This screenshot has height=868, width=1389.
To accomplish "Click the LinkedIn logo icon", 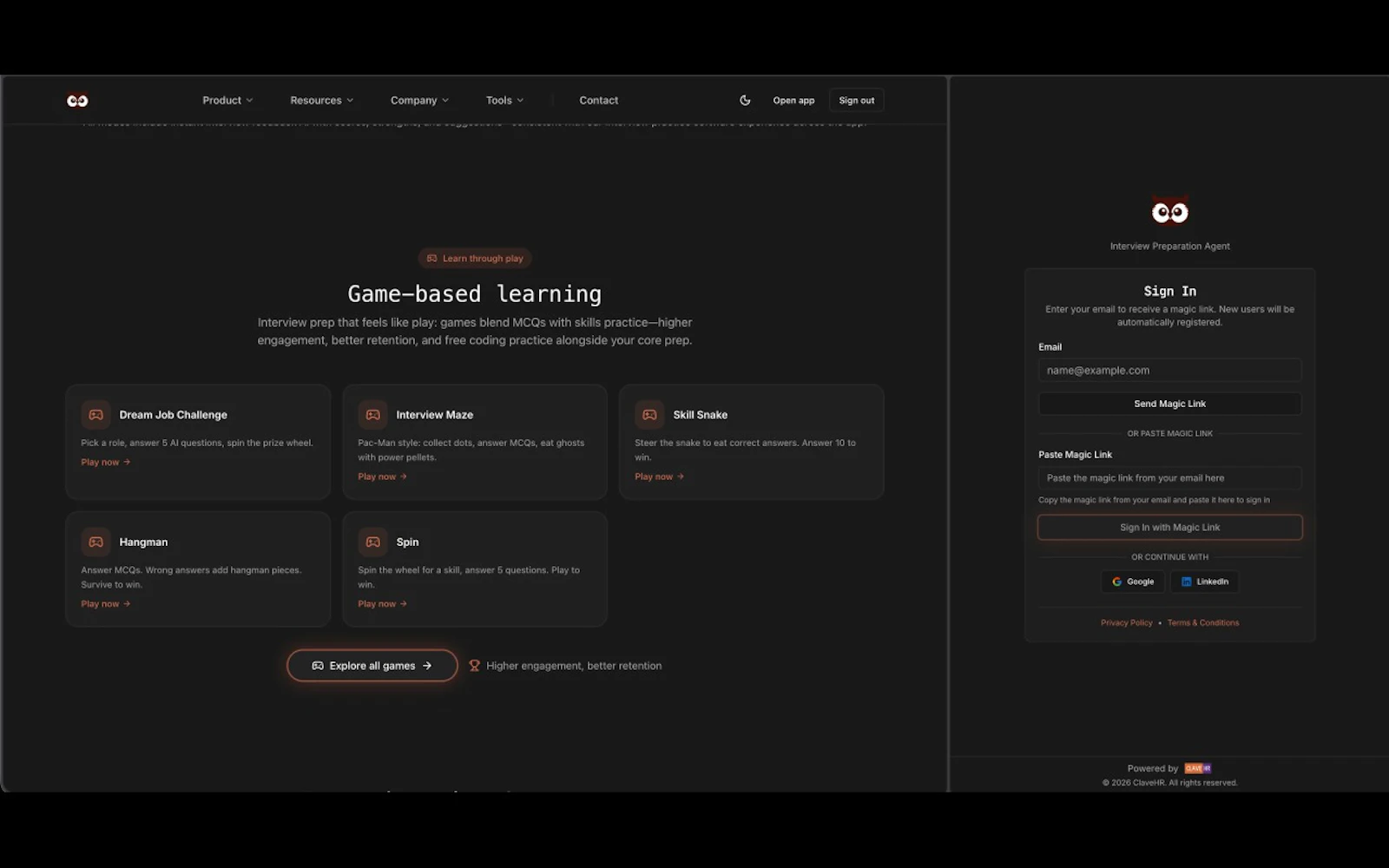I will tap(1186, 582).
